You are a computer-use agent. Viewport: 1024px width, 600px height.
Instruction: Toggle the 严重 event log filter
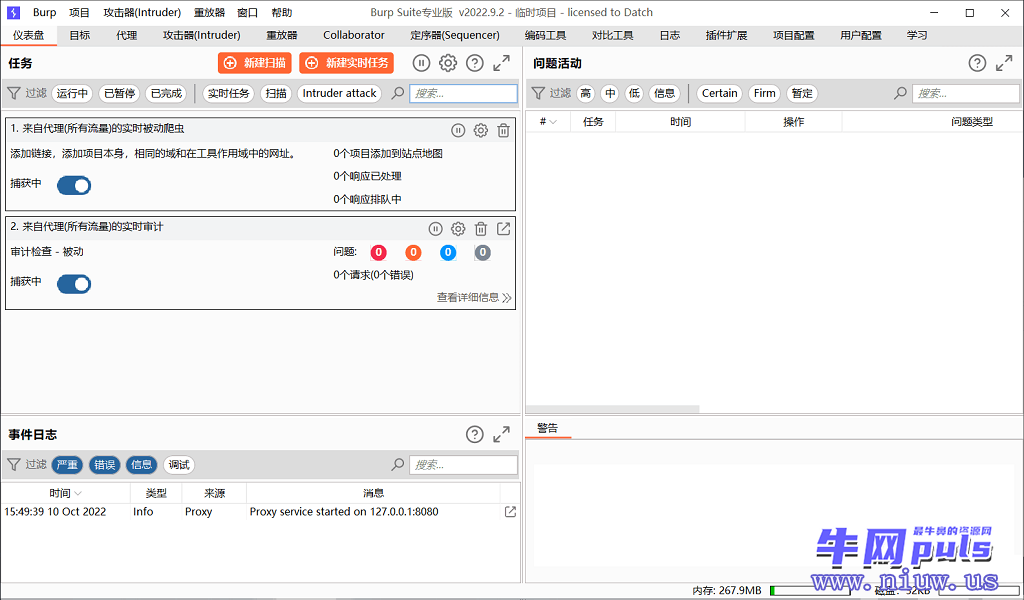(x=67, y=464)
